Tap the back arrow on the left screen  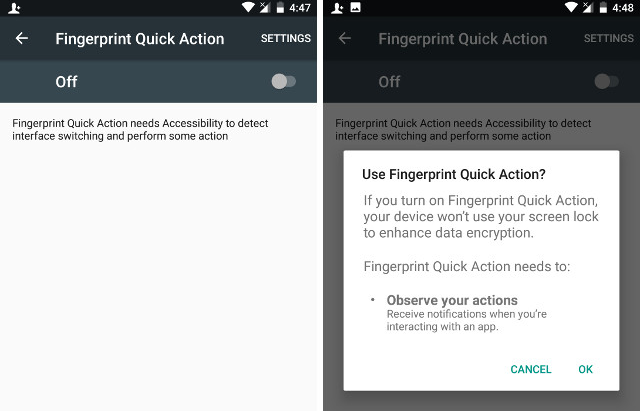coord(22,39)
